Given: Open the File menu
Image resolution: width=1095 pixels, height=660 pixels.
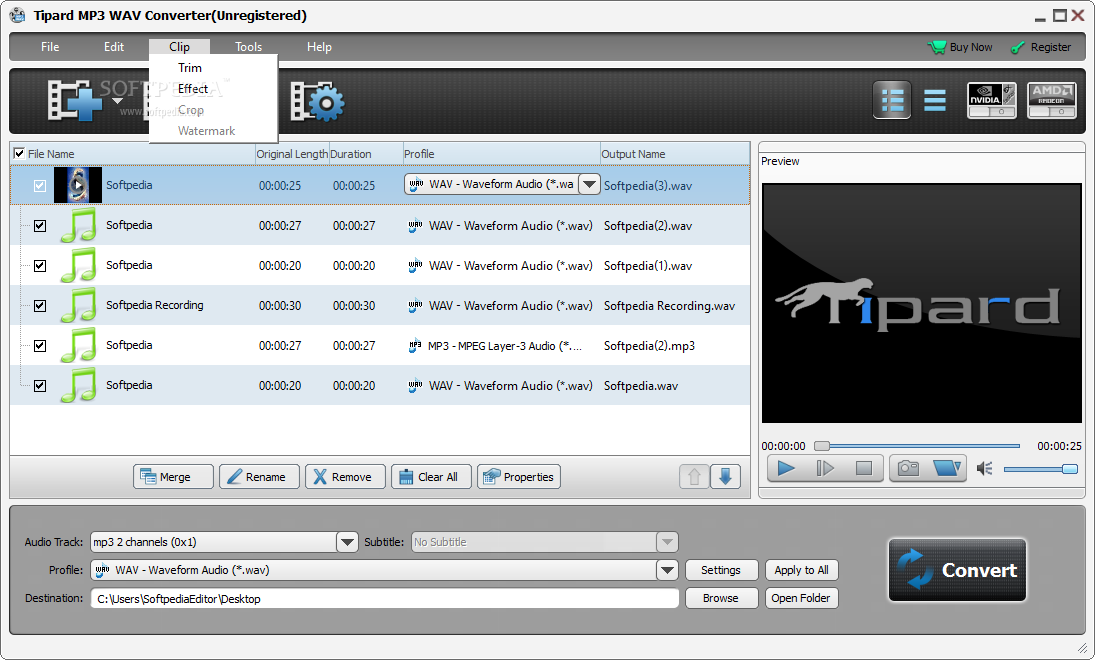Looking at the screenshot, I should pos(50,47).
